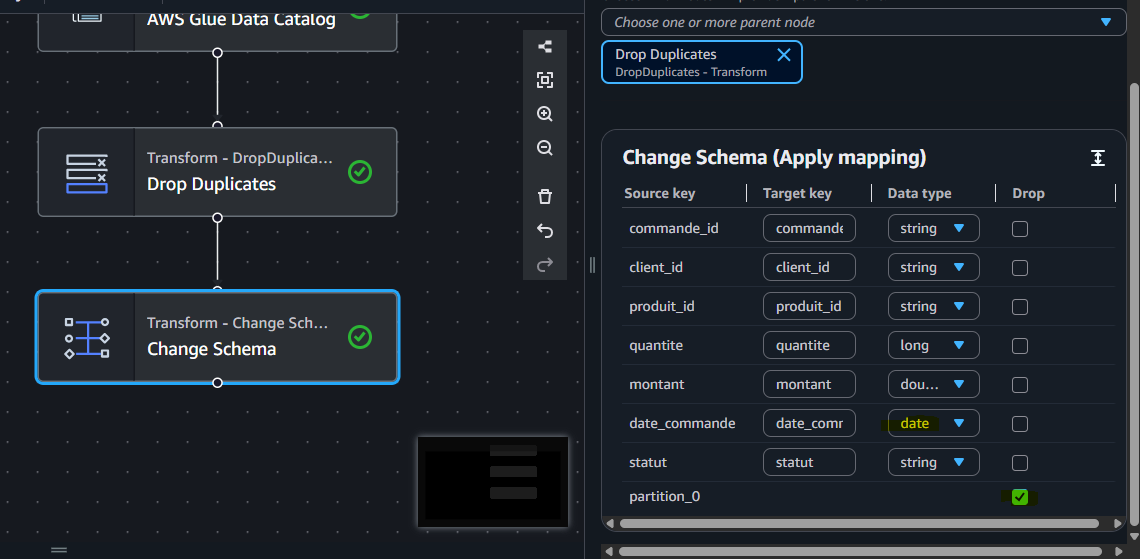Select the Drop Duplicates transform node
Screen dimensions: 1140x559
[x=217, y=172]
